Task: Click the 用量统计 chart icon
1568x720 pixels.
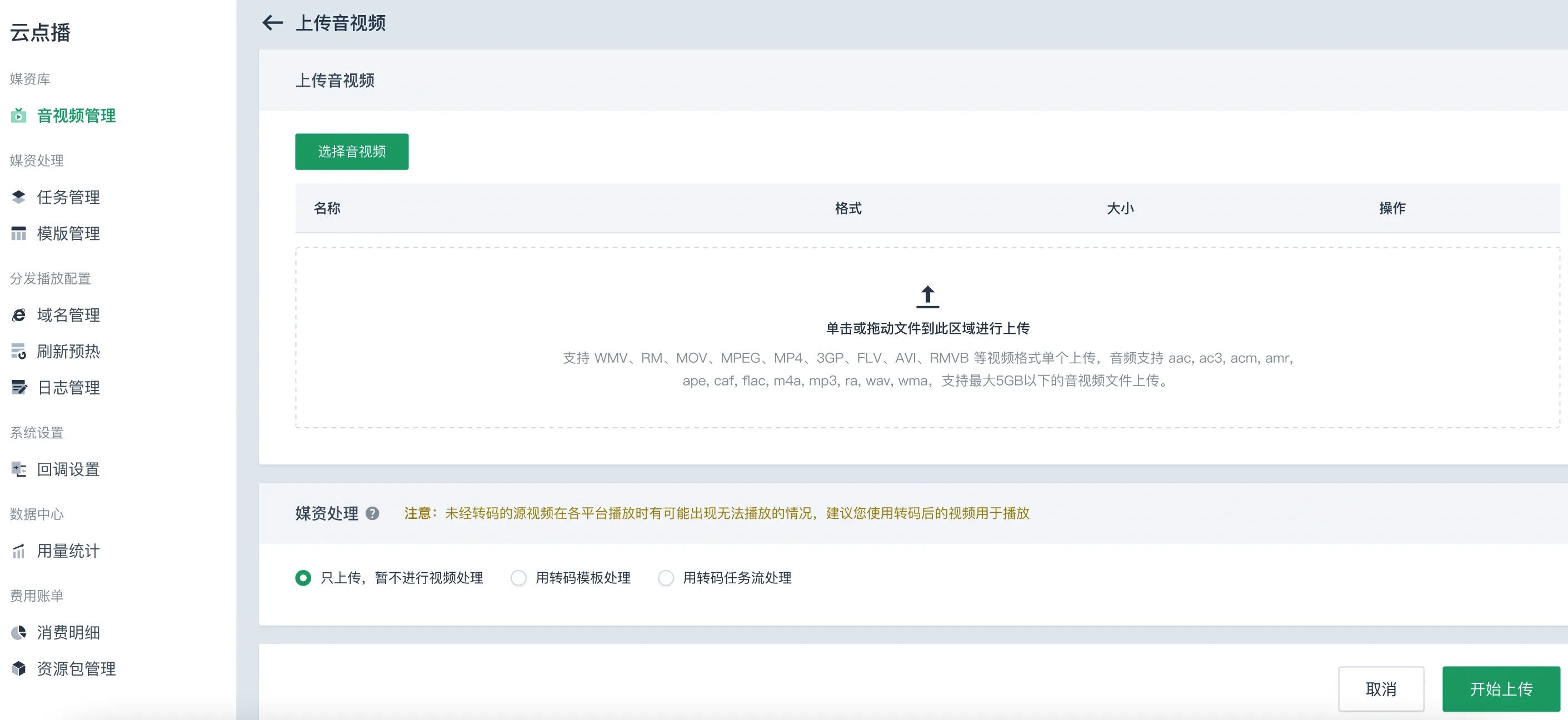Action: coord(19,551)
